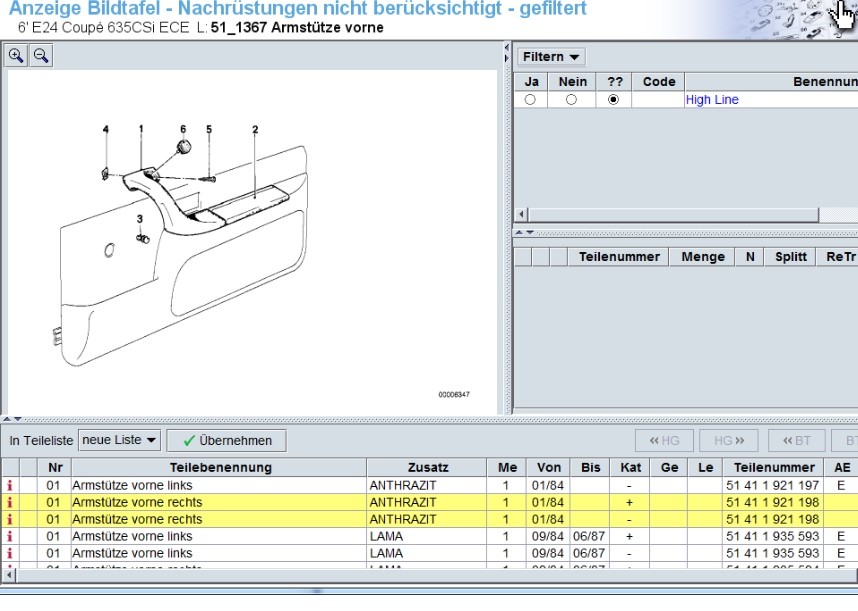Click the zoom in magnifier icon

[x=16, y=56]
